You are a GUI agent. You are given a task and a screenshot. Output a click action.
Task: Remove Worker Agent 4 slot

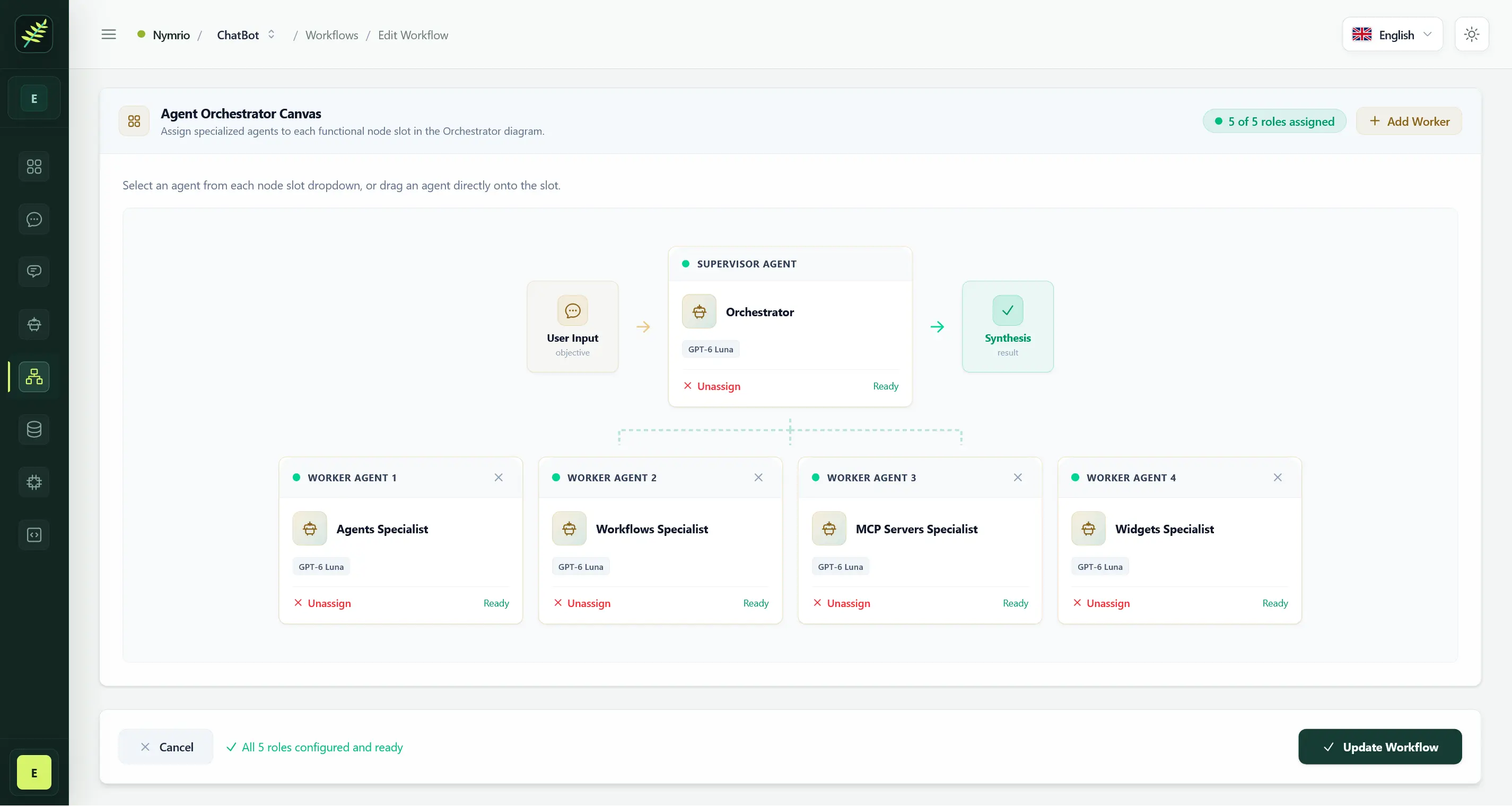[x=1278, y=478]
